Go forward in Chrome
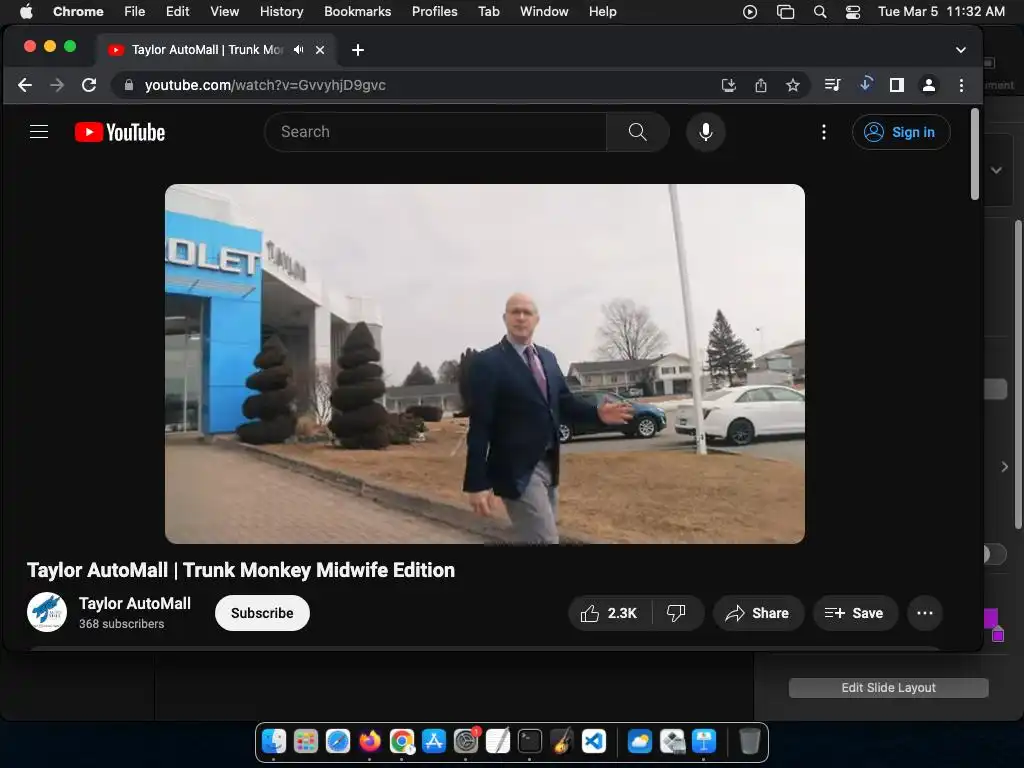Viewport: 1024px width, 768px height. click(x=57, y=85)
